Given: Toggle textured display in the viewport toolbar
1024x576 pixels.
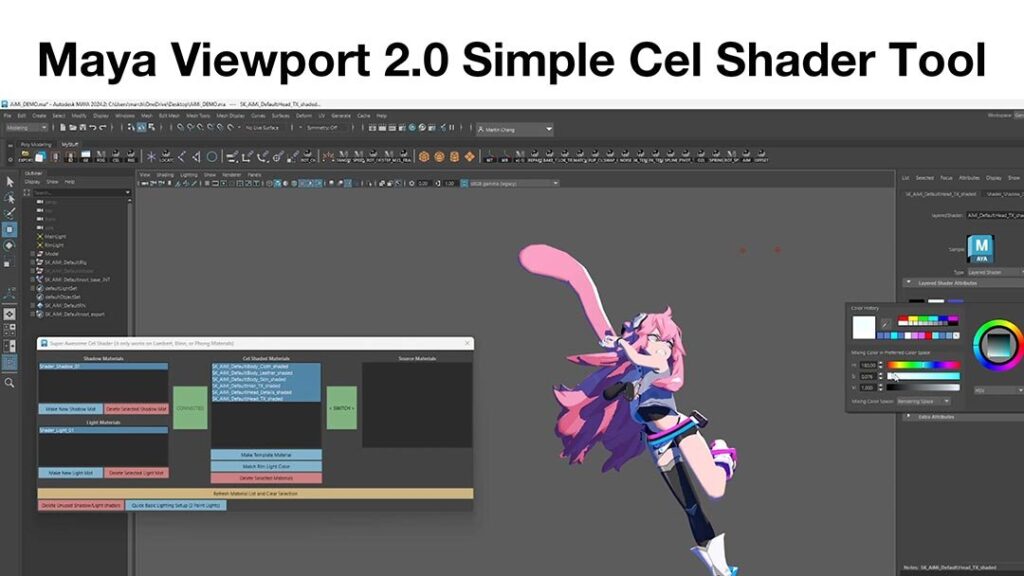Looking at the screenshot, I should 302,183.
